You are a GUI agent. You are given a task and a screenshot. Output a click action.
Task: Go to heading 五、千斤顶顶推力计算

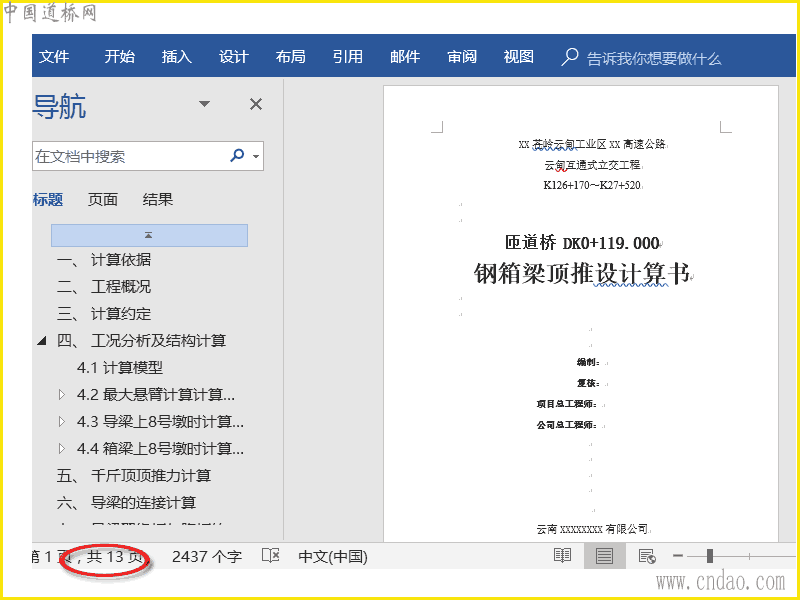click(x=134, y=476)
